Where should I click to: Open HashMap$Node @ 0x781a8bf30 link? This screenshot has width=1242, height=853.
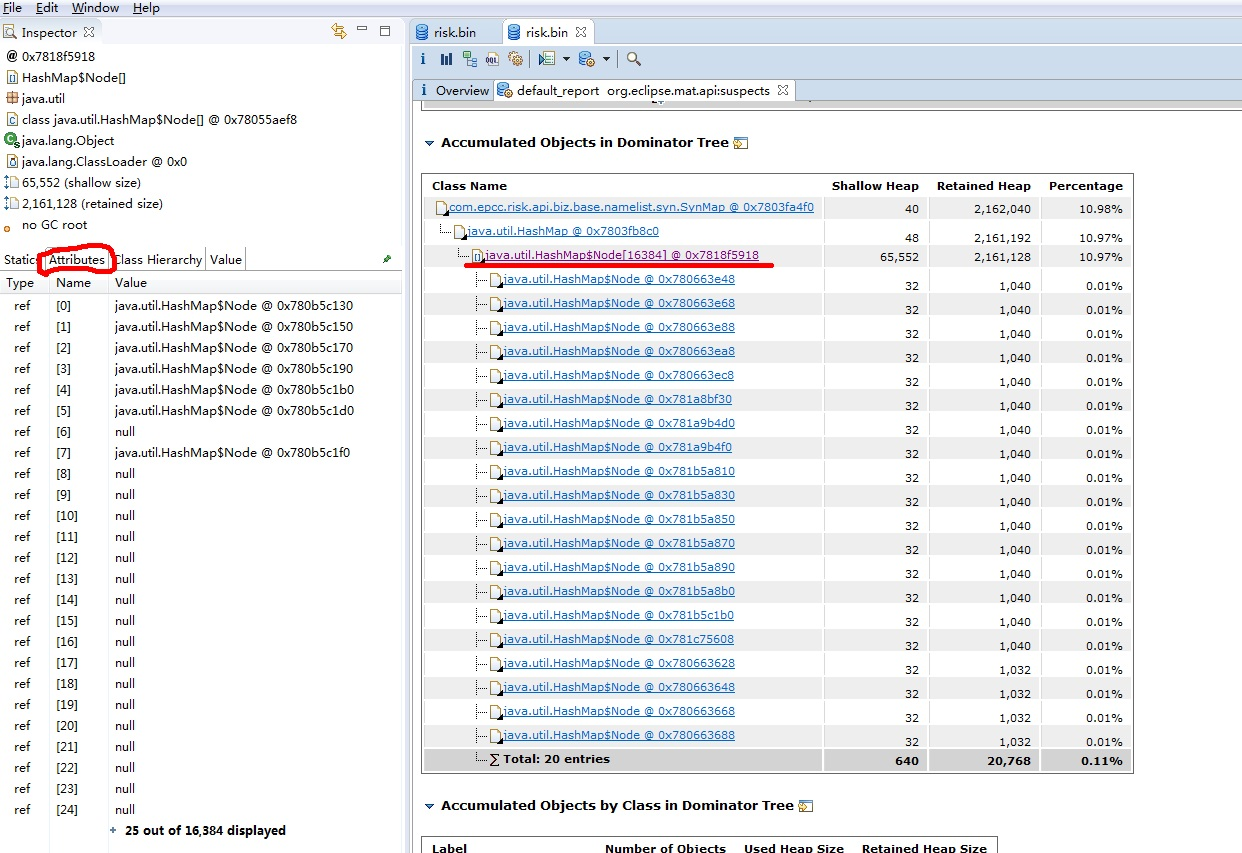pos(617,400)
